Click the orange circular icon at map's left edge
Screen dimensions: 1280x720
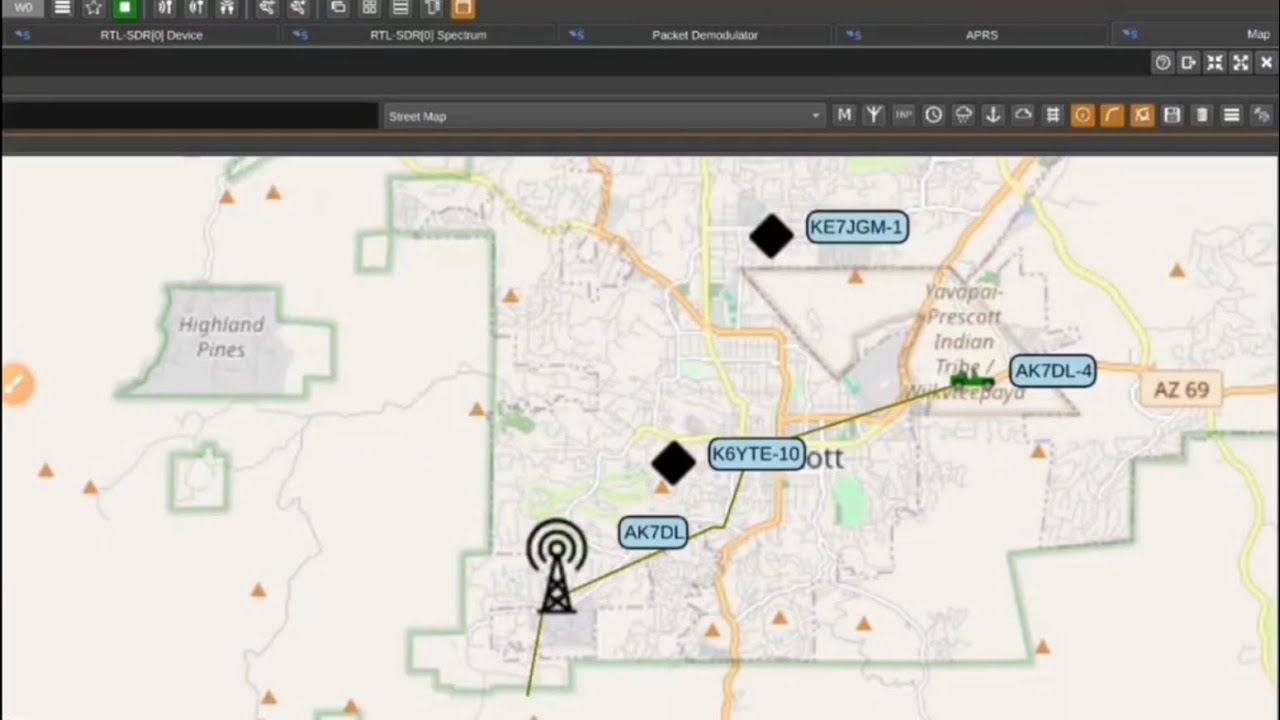tap(17, 384)
